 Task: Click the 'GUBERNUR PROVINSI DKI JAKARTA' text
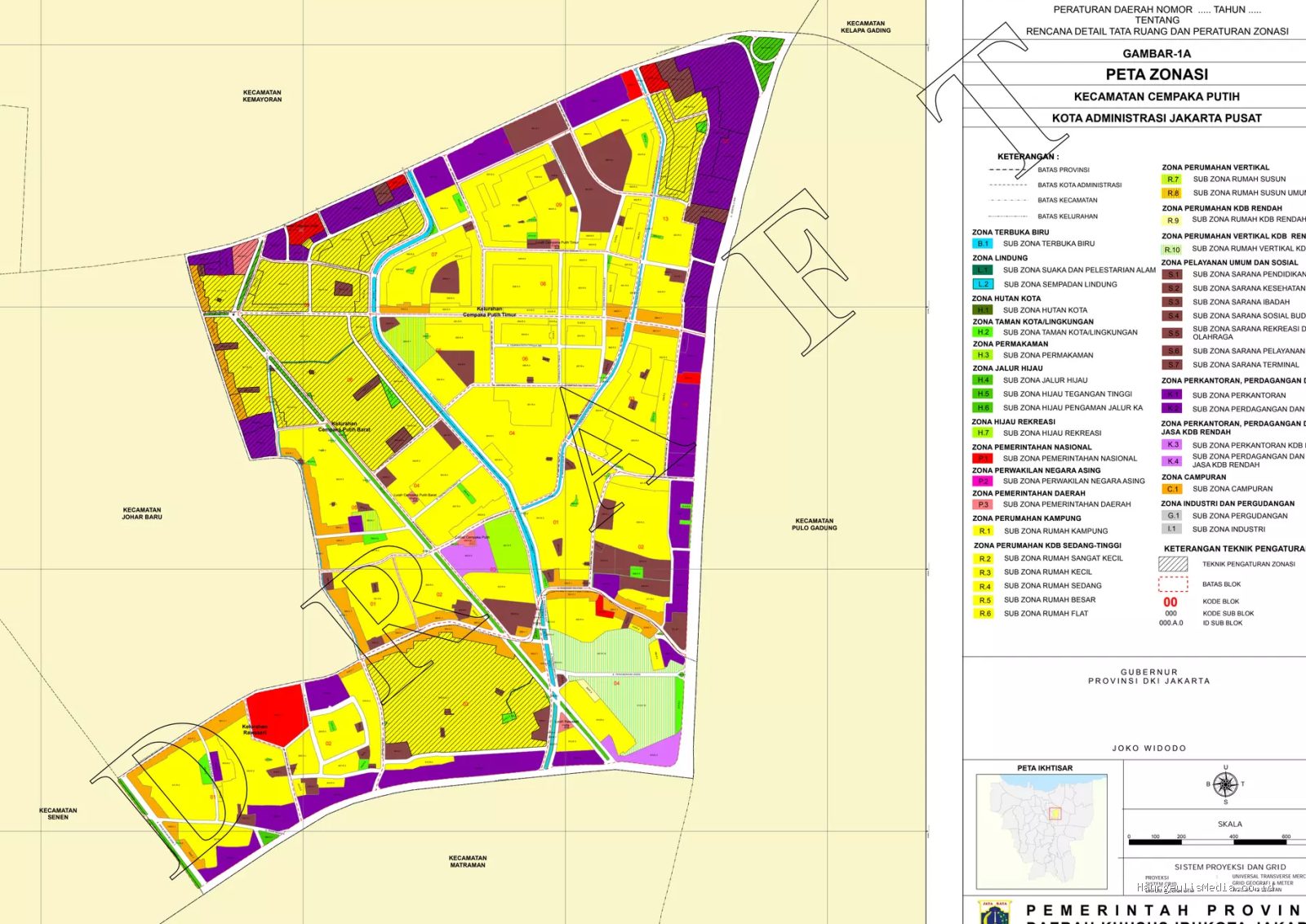coord(1149,677)
